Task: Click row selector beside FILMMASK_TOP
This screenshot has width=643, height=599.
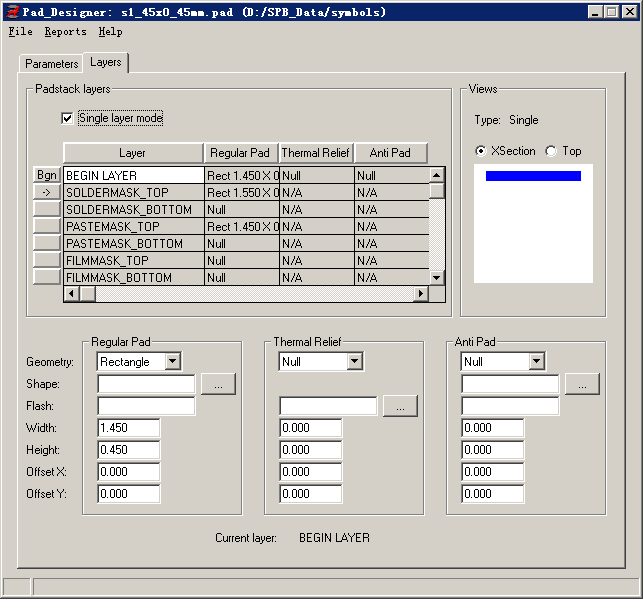Action: (47, 260)
